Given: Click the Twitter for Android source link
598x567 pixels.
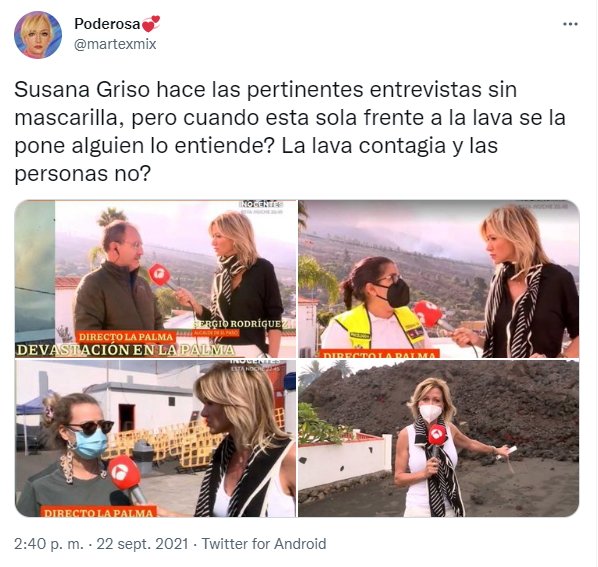Looking at the screenshot, I should coord(264,543).
